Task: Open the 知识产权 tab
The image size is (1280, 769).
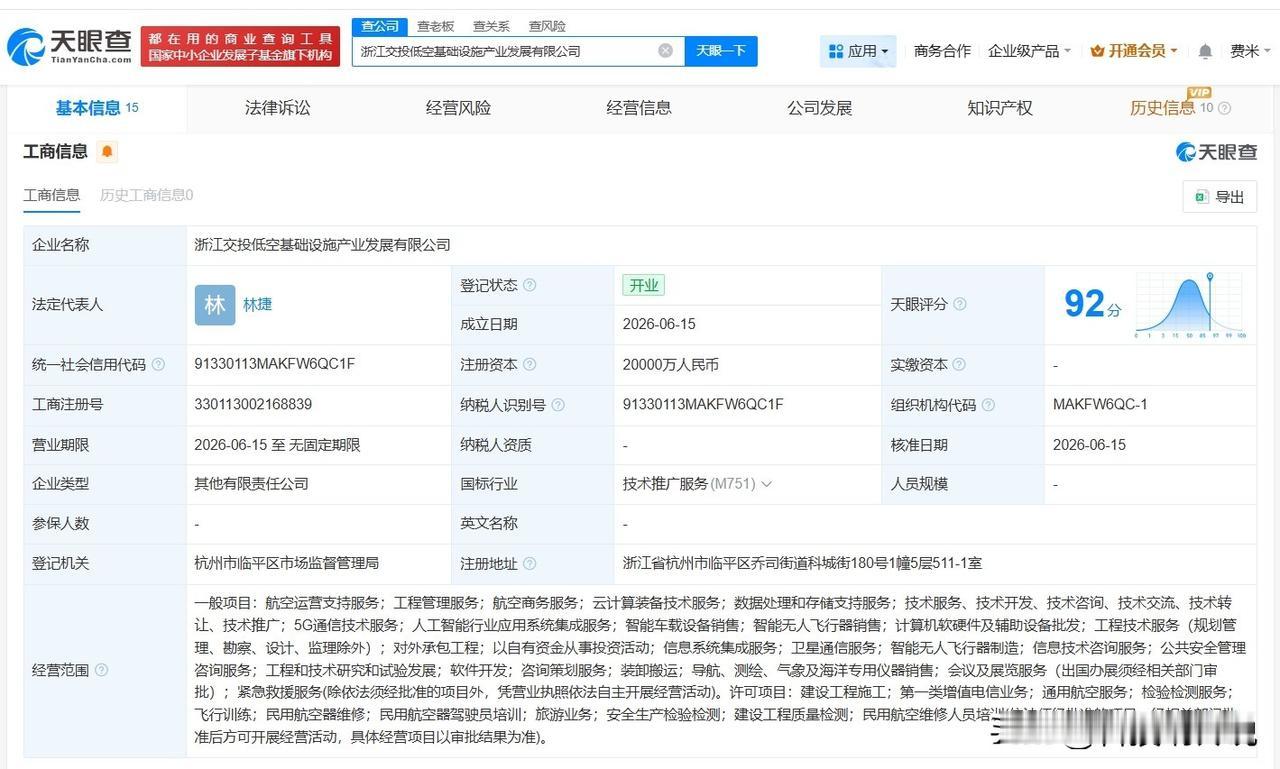Action: tap(1000, 108)
